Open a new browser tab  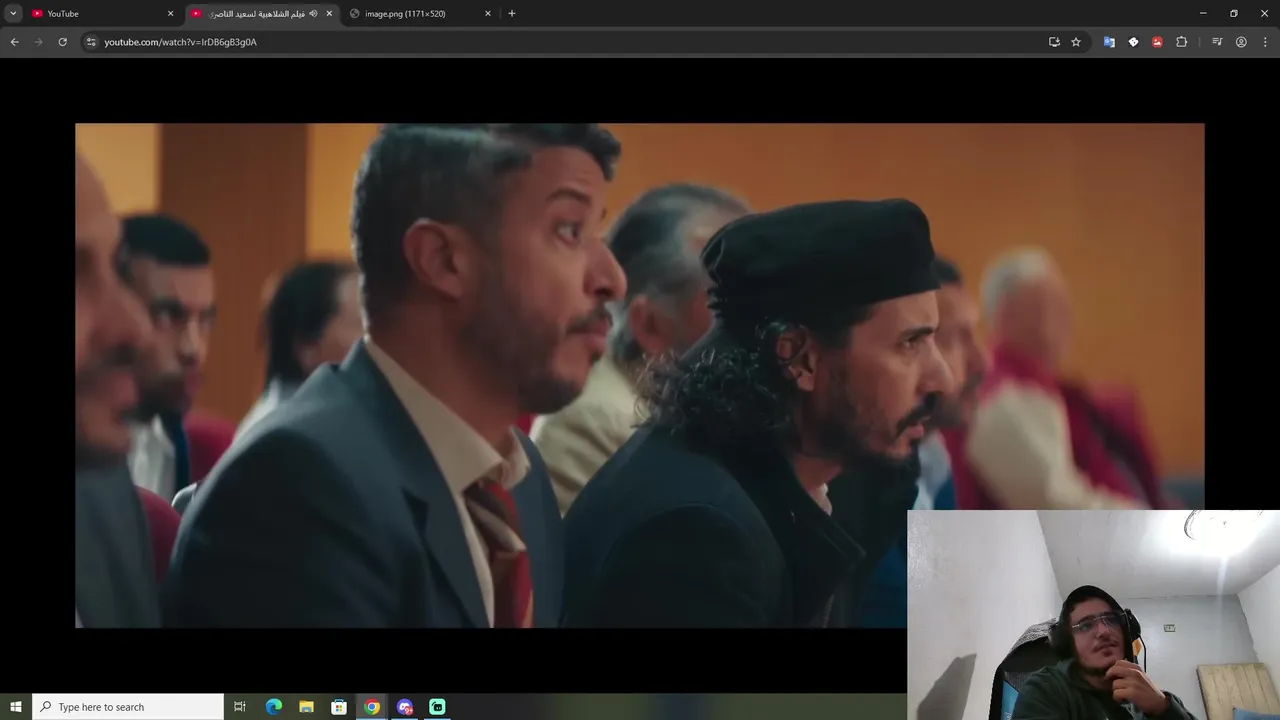(512, 13)
